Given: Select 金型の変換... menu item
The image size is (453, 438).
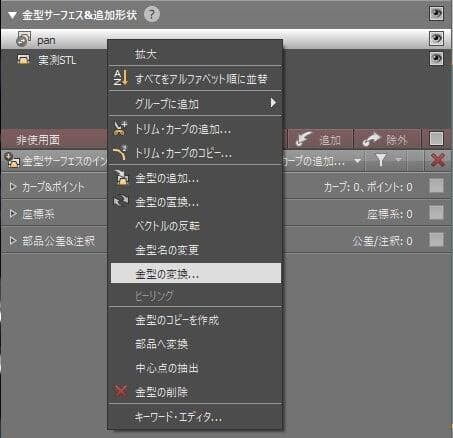Looking at the screenshot, I should point(196,273).
